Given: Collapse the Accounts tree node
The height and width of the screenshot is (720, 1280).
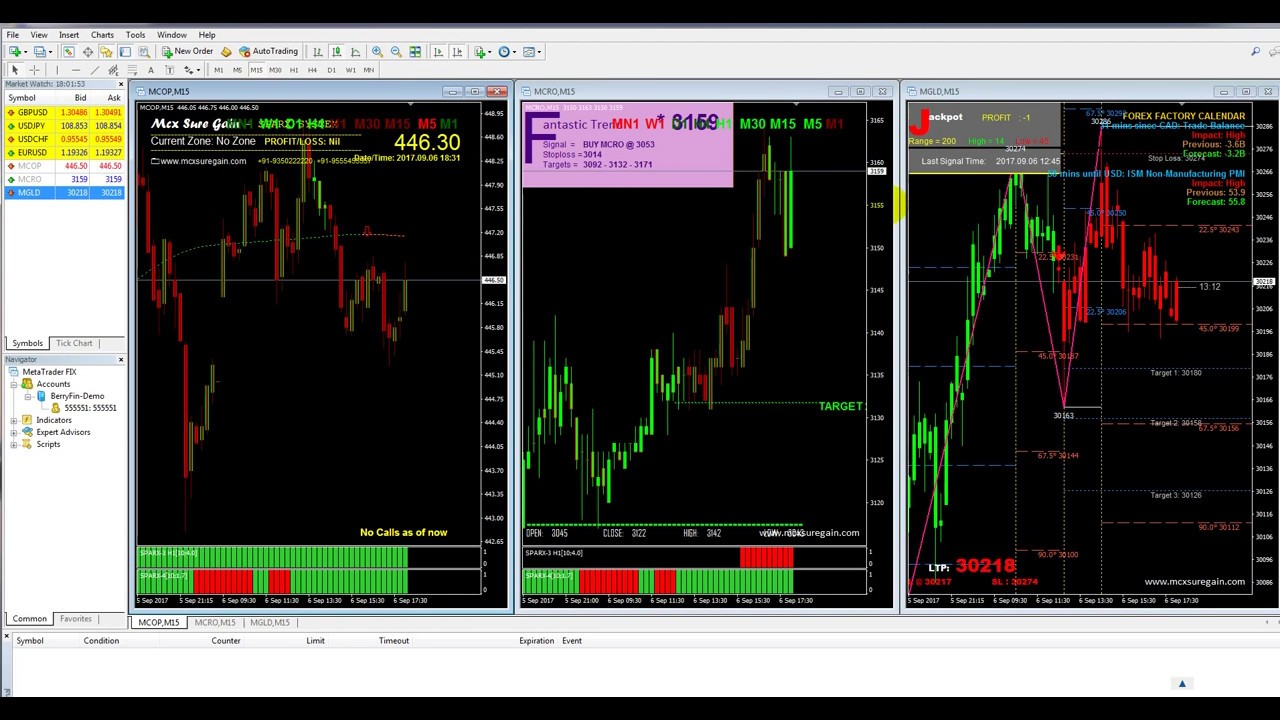Looking at the screenshot, I should (x=14, y=384).
